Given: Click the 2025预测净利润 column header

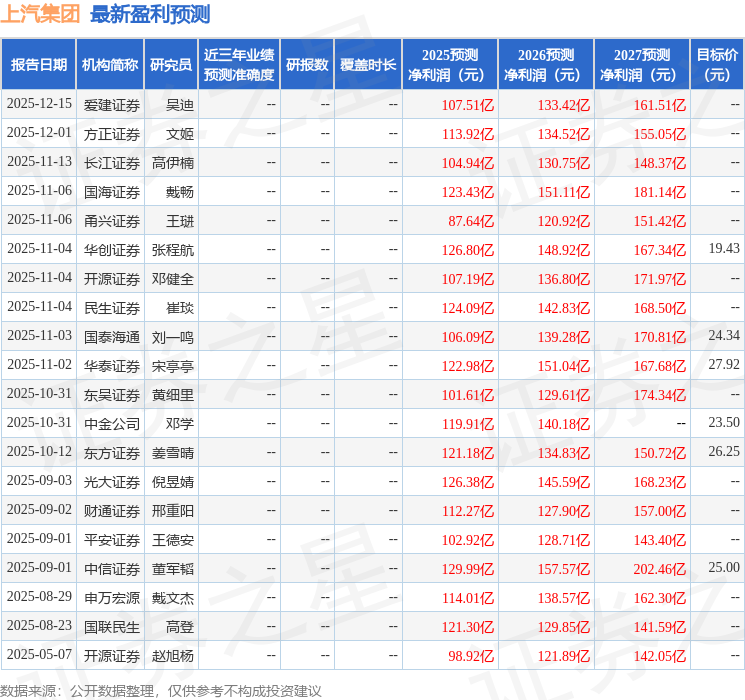Looking at the screenshot, I should click(x=450, y=64).
